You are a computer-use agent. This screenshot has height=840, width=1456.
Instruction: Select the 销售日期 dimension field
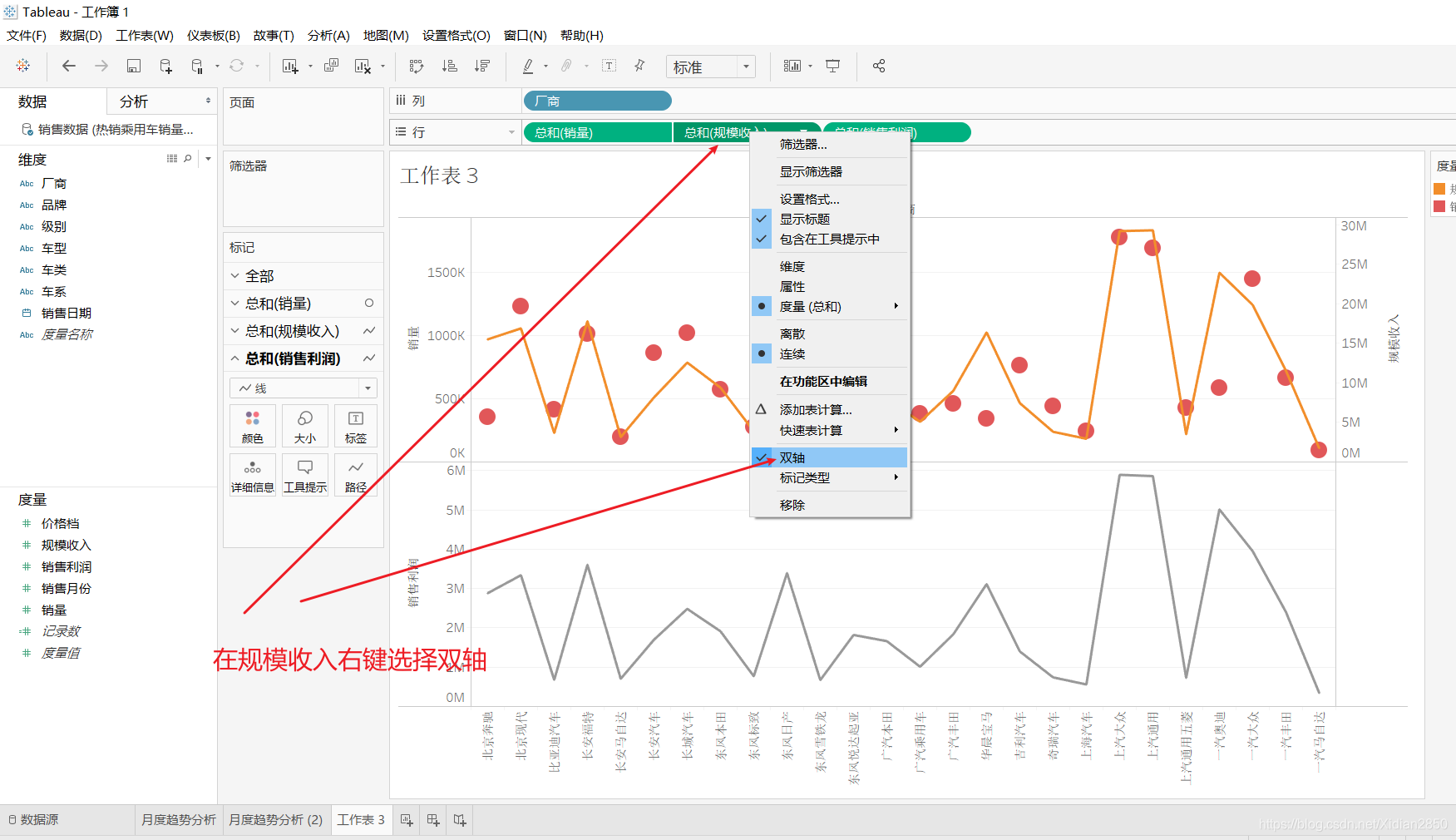(67, 313)
